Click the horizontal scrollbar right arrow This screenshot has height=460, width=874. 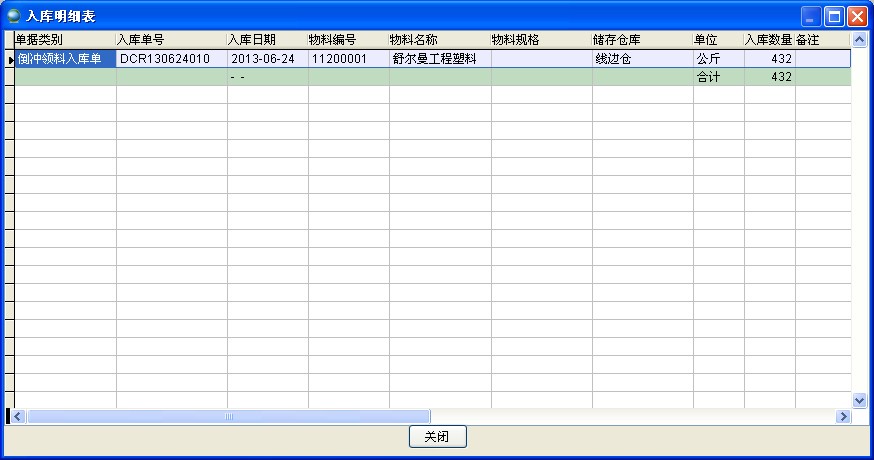[x=842, y=416]
